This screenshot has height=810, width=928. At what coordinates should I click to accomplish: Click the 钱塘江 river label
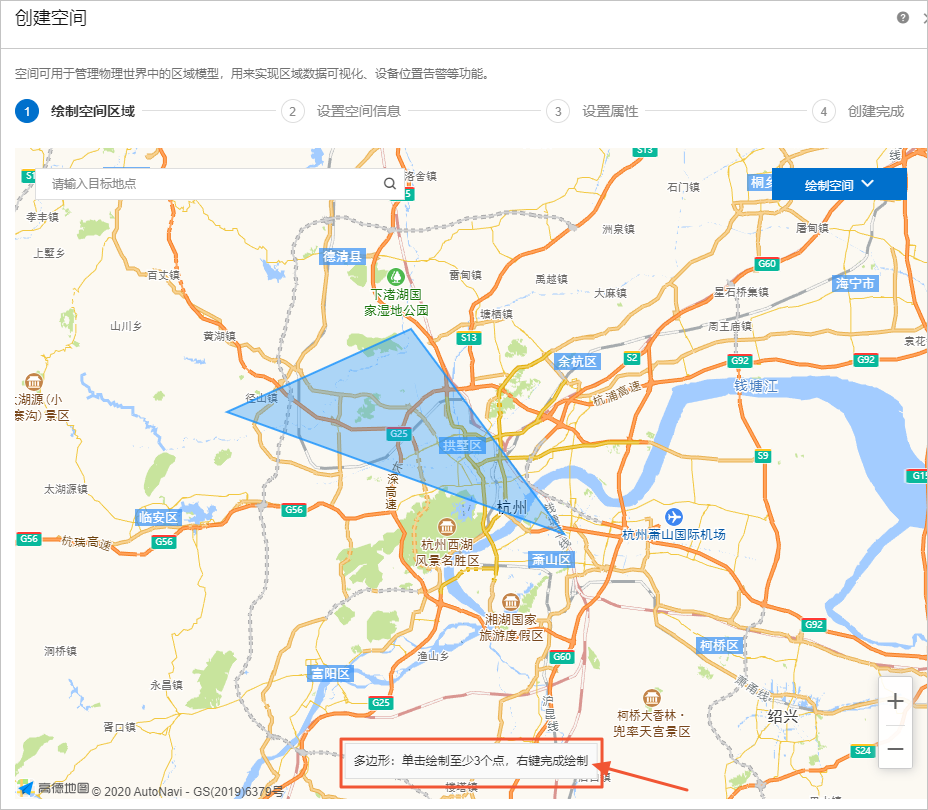[x=756, y=386]
